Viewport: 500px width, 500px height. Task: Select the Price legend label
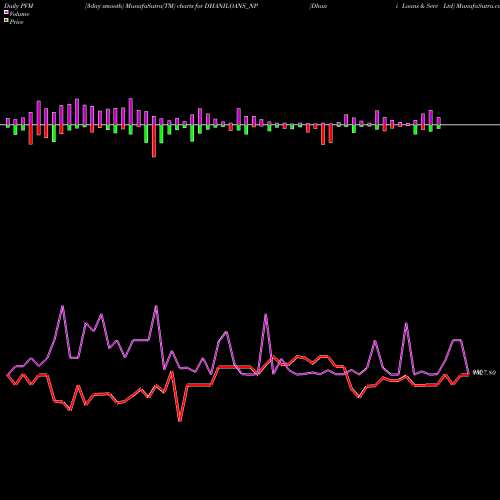click(x=16, y=22)
